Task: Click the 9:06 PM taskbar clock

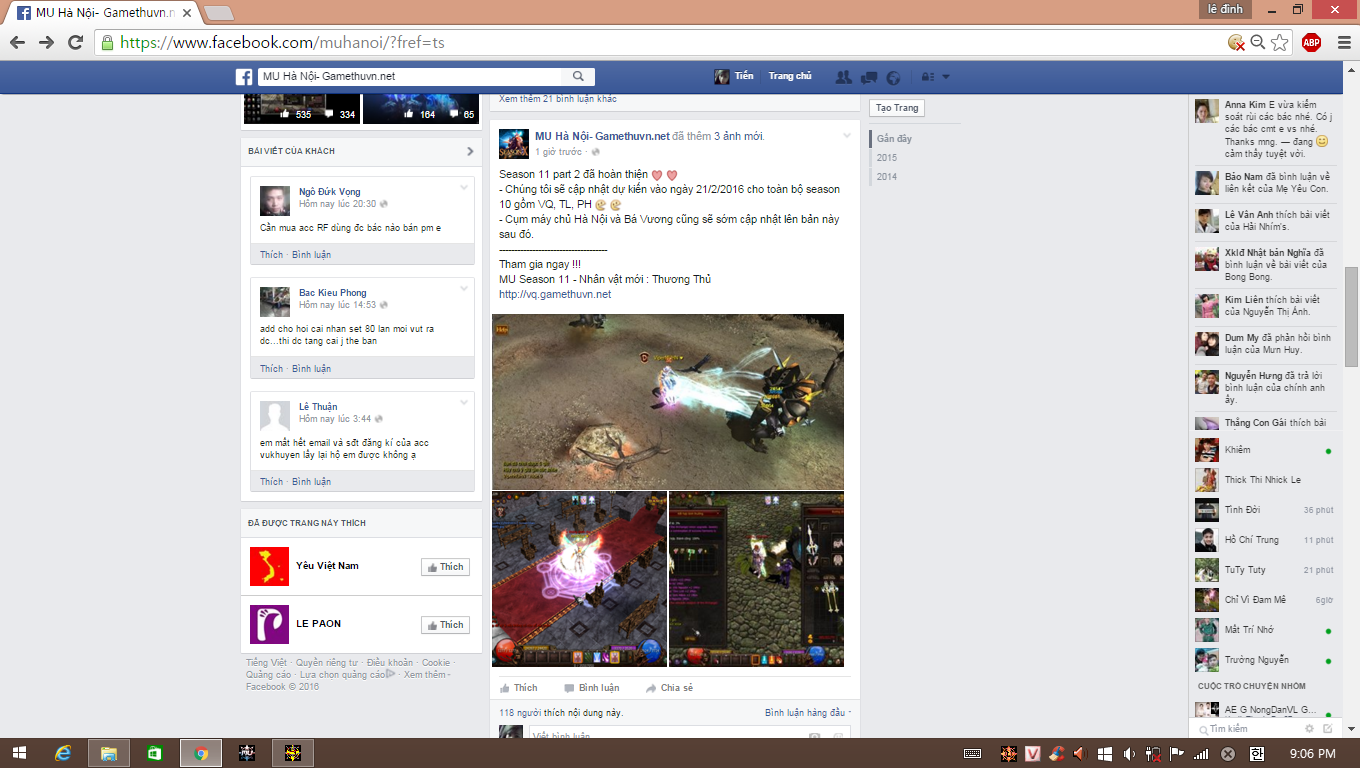Action: pyautogui.click(x=1312, y=753)
